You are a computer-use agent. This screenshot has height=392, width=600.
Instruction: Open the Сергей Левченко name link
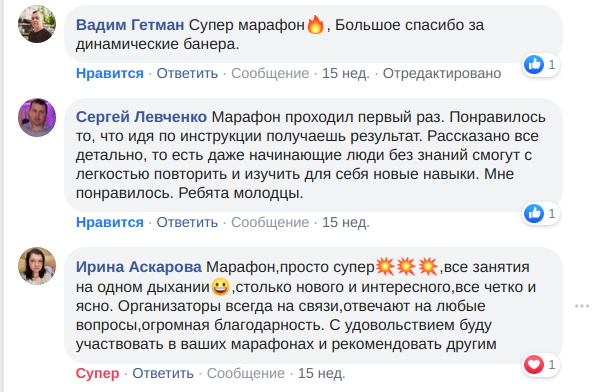pos(141,117)
